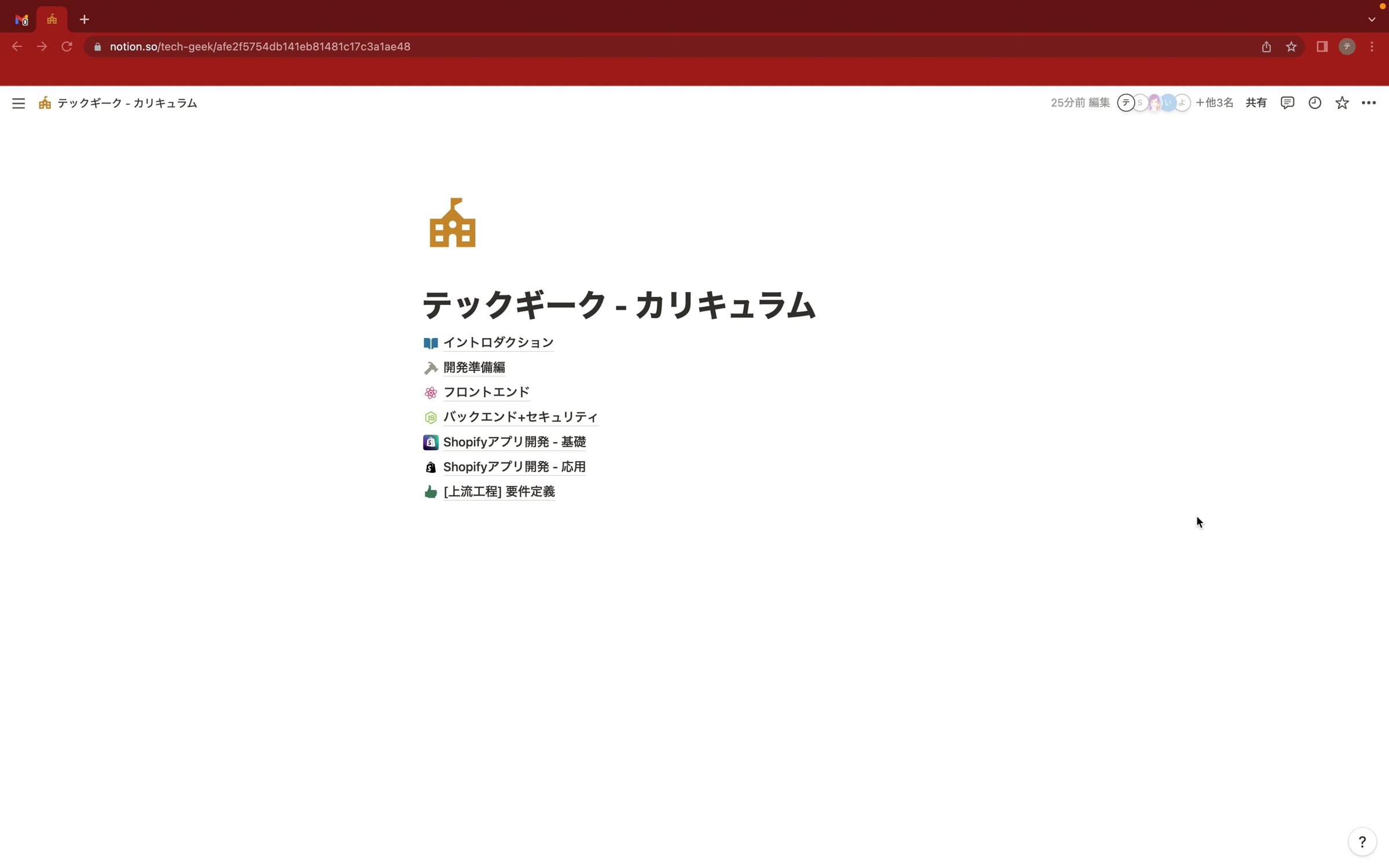
Task: Open the page history clock icon
Action: pos(1315,103)
